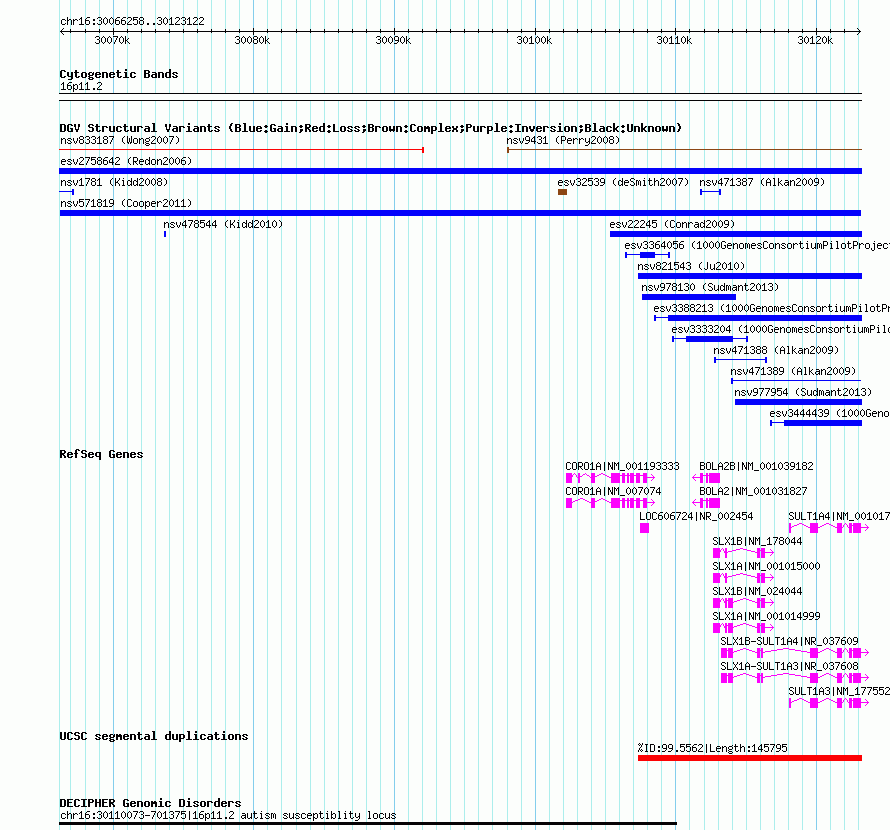Click the nsv471389 (Alkan2009) label

point(793,371)
